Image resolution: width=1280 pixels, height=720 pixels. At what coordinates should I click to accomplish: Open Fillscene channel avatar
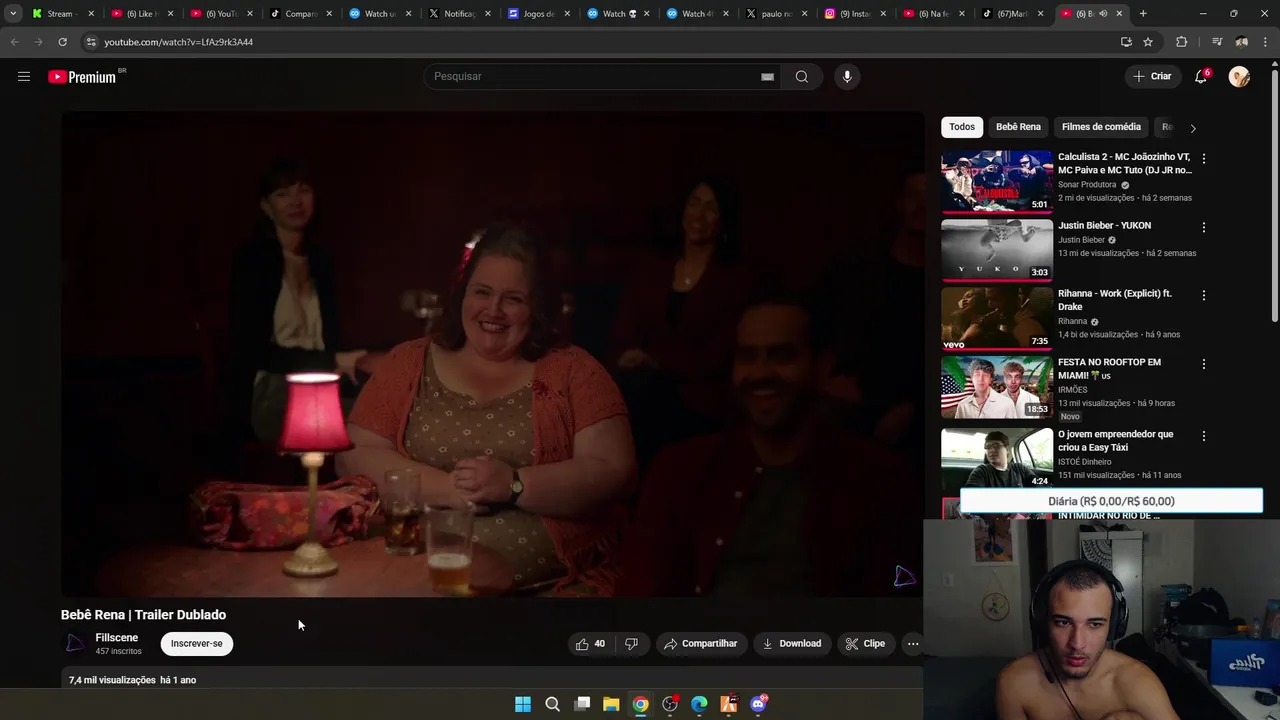75,644
